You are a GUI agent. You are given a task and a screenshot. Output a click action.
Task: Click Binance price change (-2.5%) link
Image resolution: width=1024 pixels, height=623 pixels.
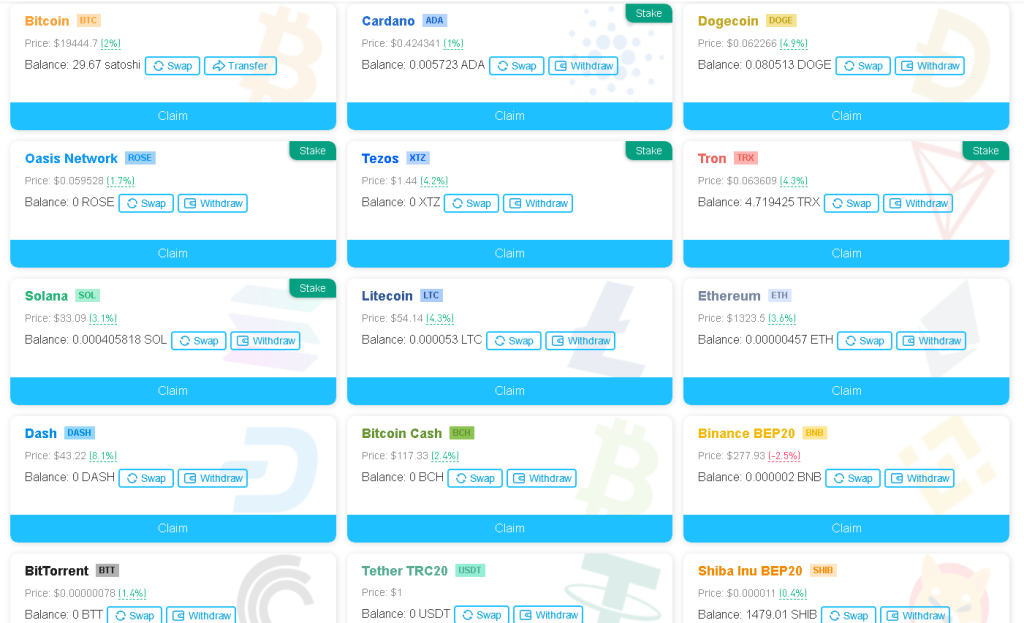(x=784, y=456)
